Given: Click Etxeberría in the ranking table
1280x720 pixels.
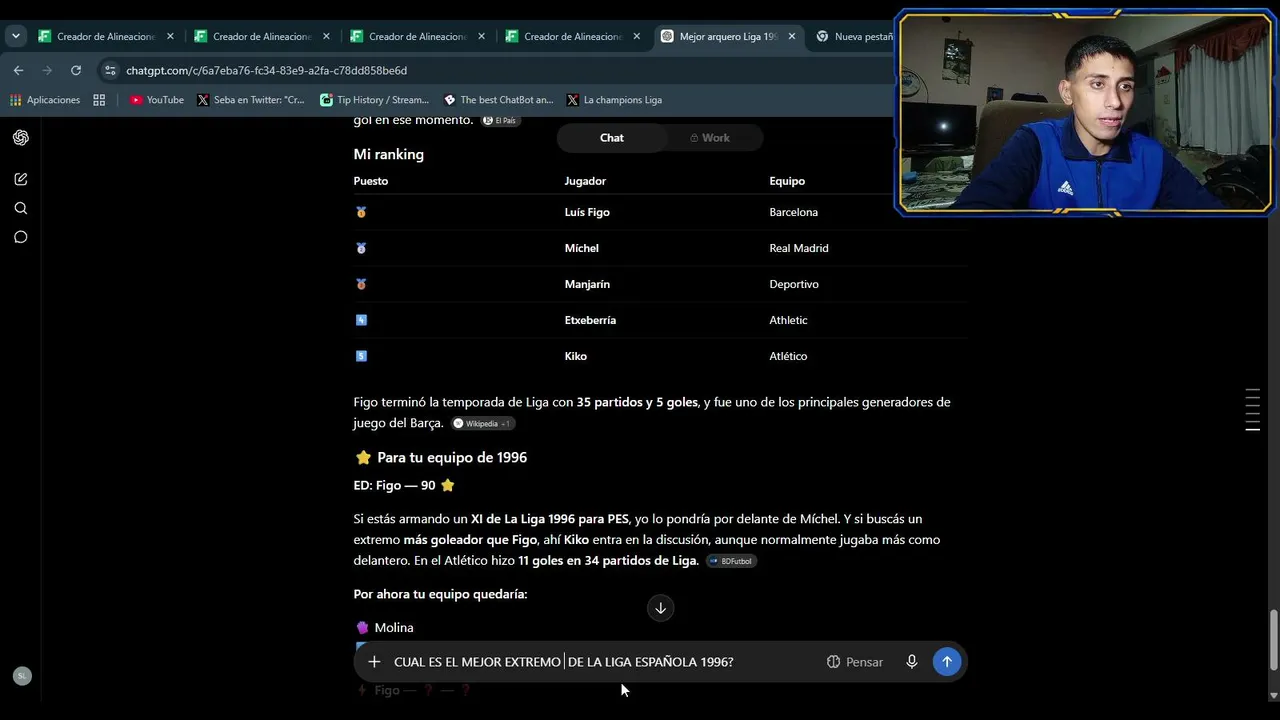Looking at the screenshot, I should click(590, 320).
